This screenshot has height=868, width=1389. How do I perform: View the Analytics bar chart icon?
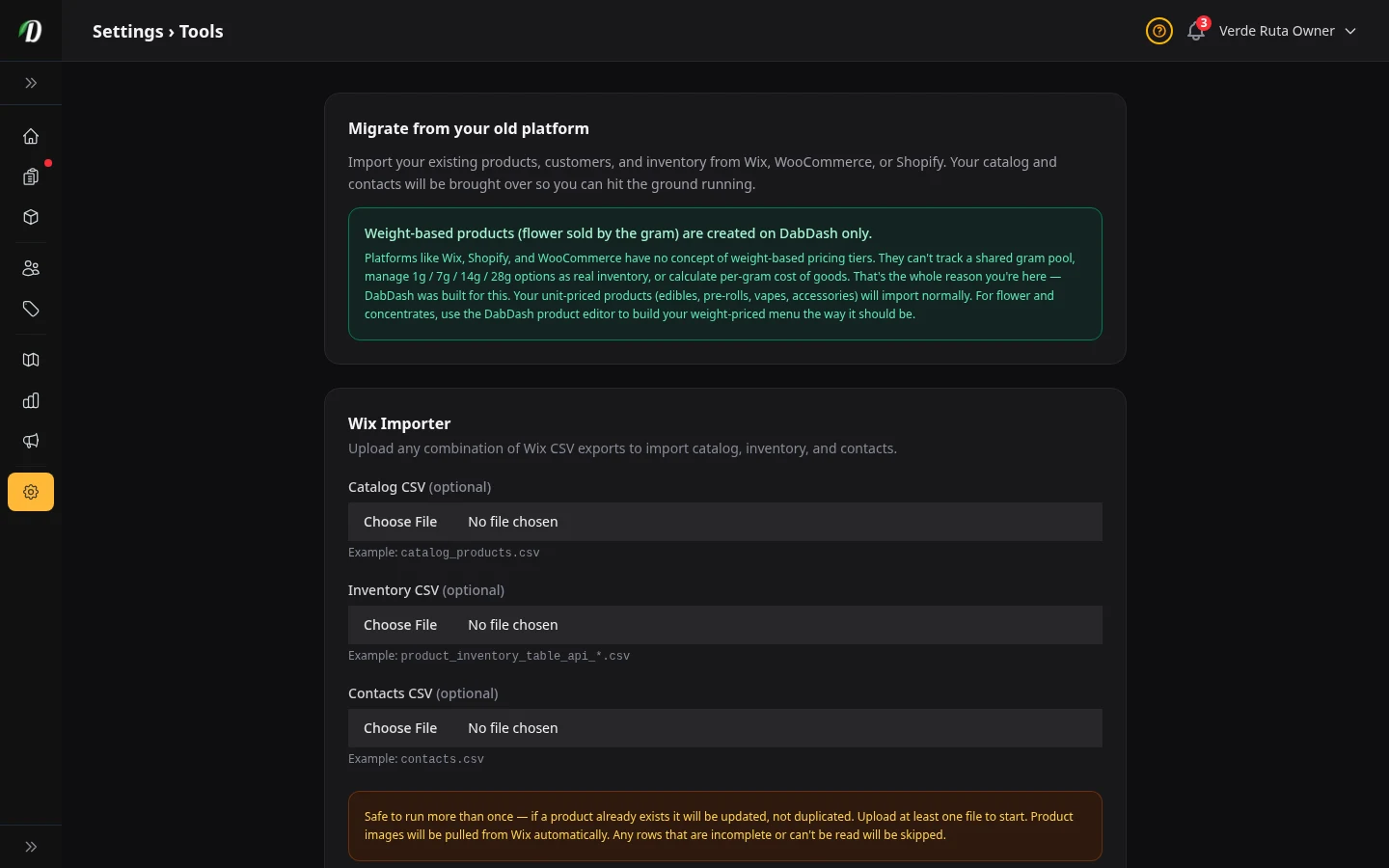(x=31, y=400)
